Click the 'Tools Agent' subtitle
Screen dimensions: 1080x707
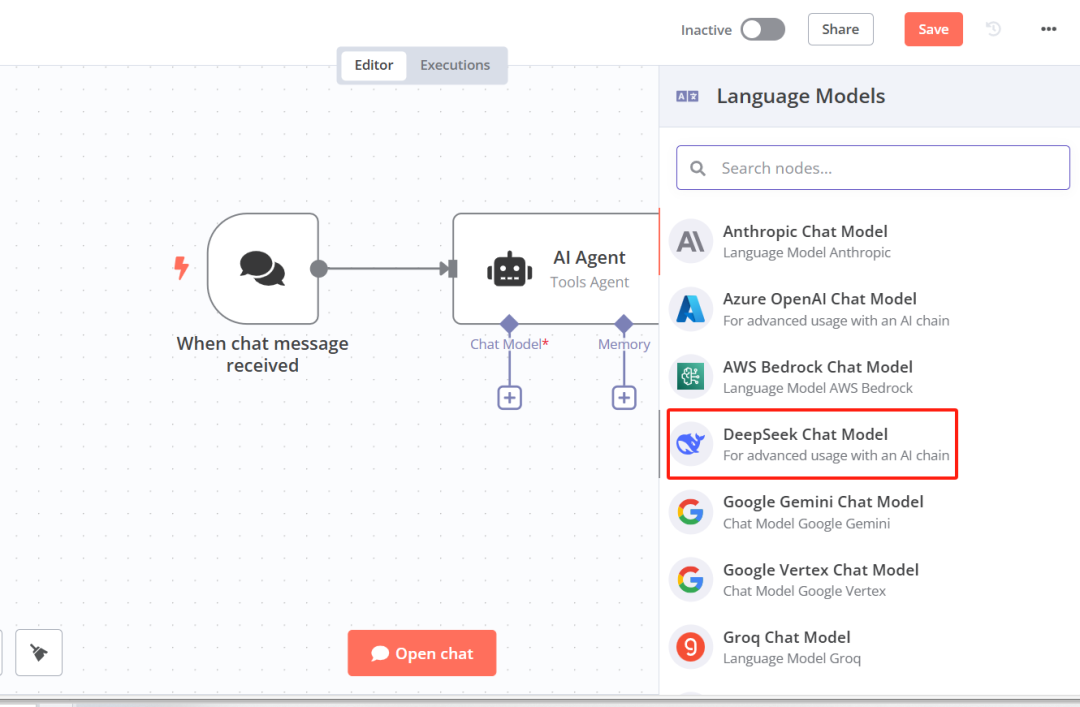pyautogui.click(x=590, y=282)
